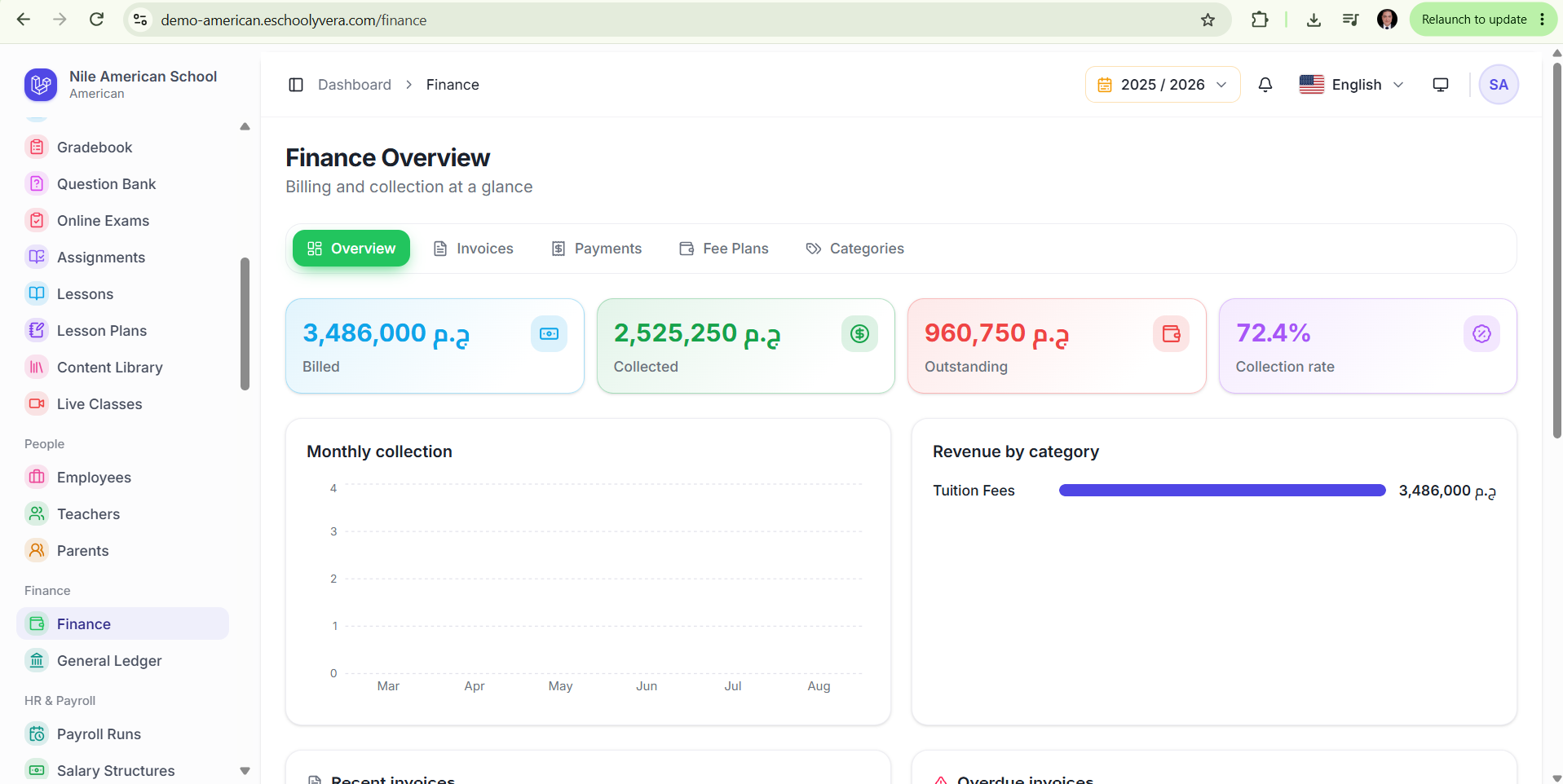Click the Monthly collection chart title

[x=379, y=451]
